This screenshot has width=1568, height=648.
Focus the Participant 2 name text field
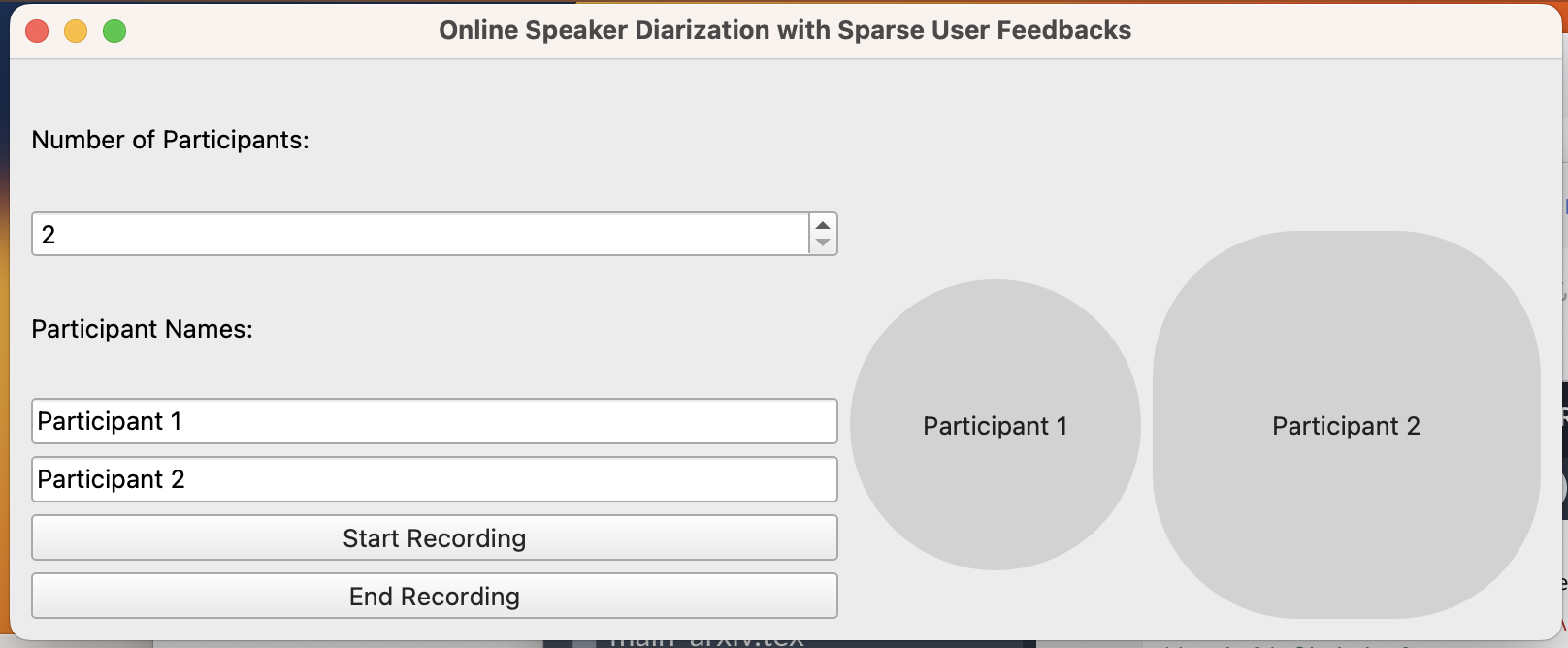pyautogui.click(x=434, y=479)
